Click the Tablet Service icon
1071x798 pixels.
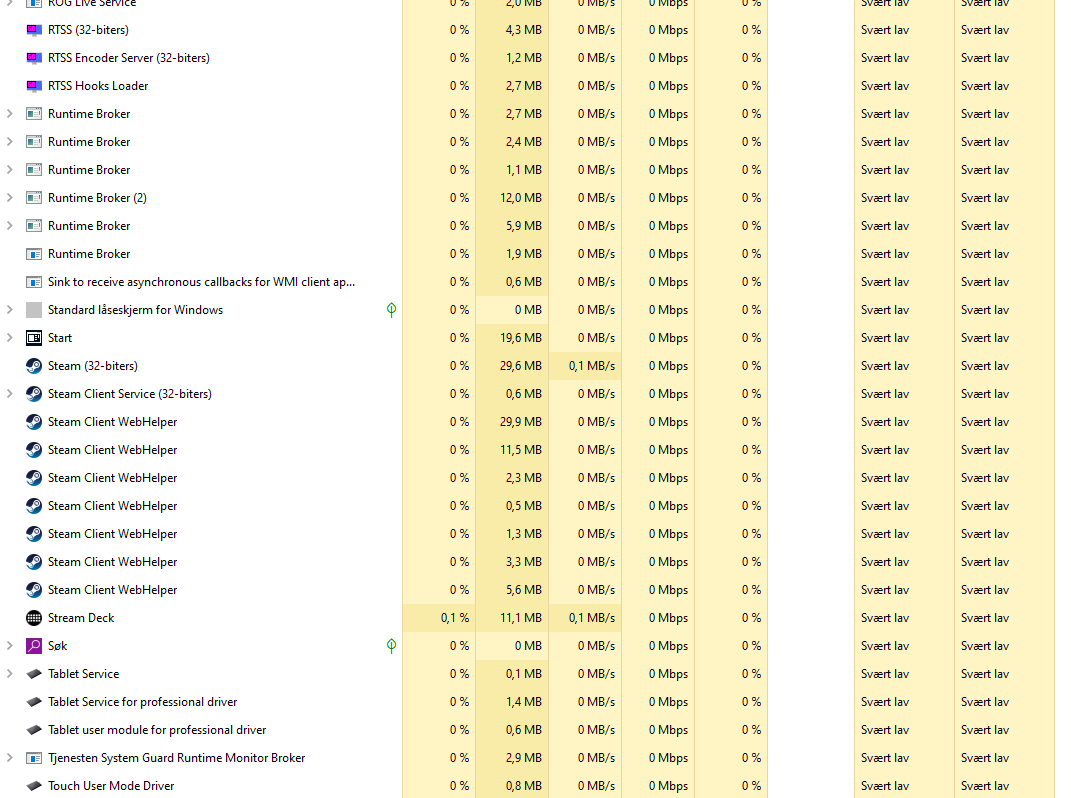coord(33,674)
